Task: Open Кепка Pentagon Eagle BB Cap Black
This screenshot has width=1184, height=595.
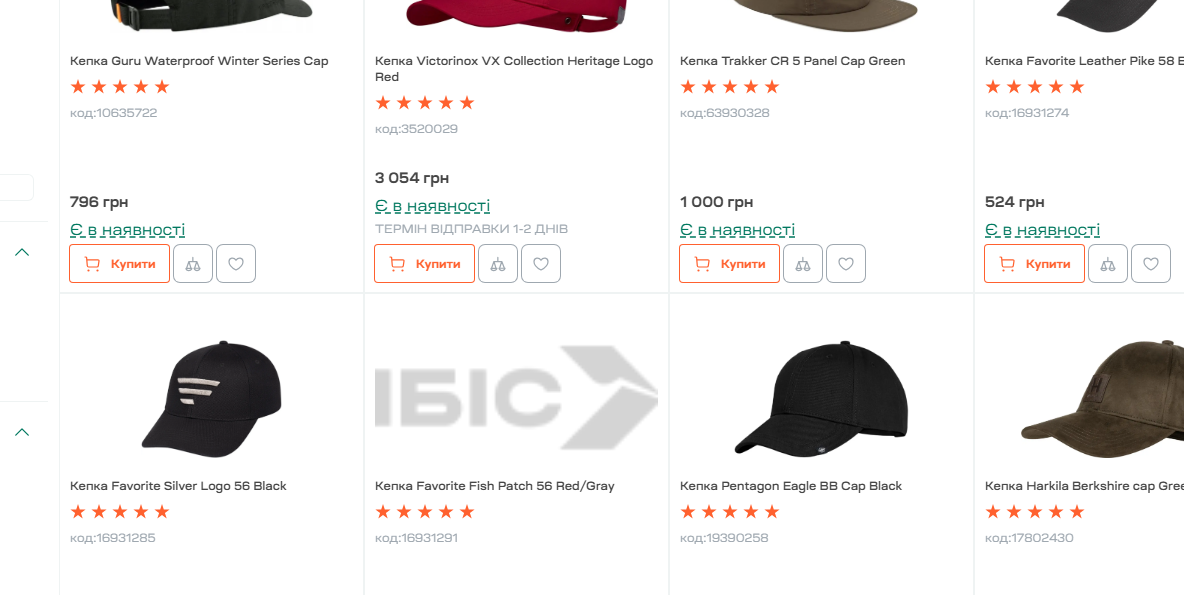Action: (x=790, y=486)
